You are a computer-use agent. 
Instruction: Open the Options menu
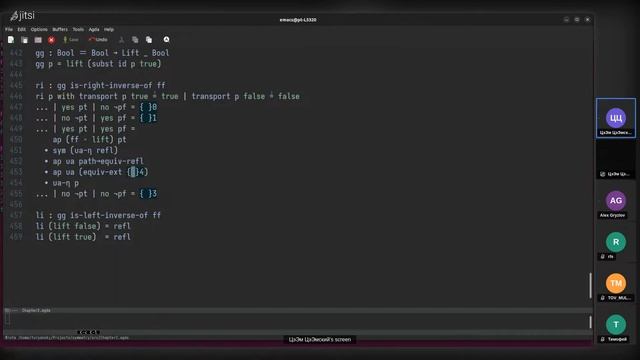39,29
